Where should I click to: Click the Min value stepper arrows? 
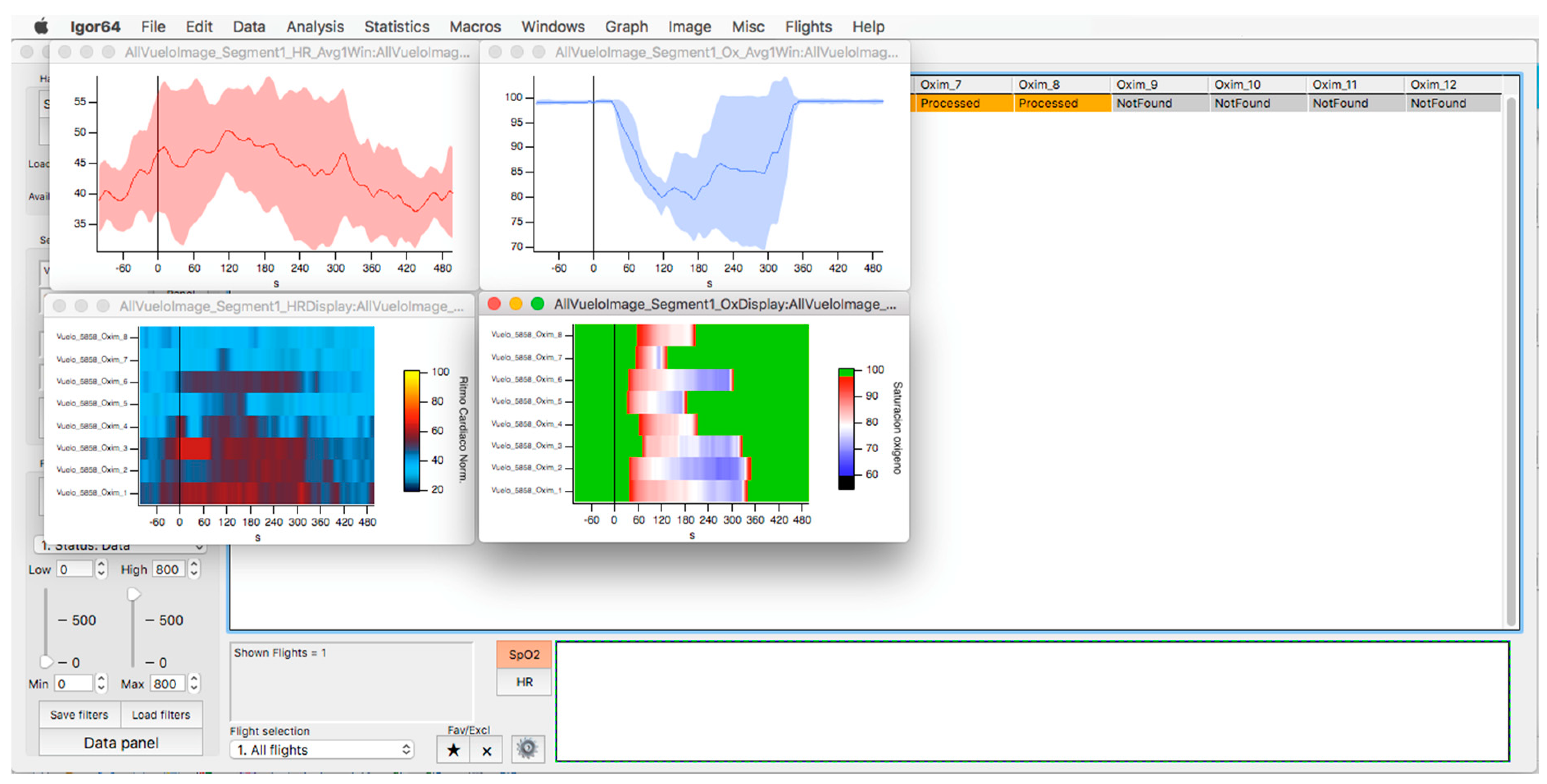tap(102, 683)
